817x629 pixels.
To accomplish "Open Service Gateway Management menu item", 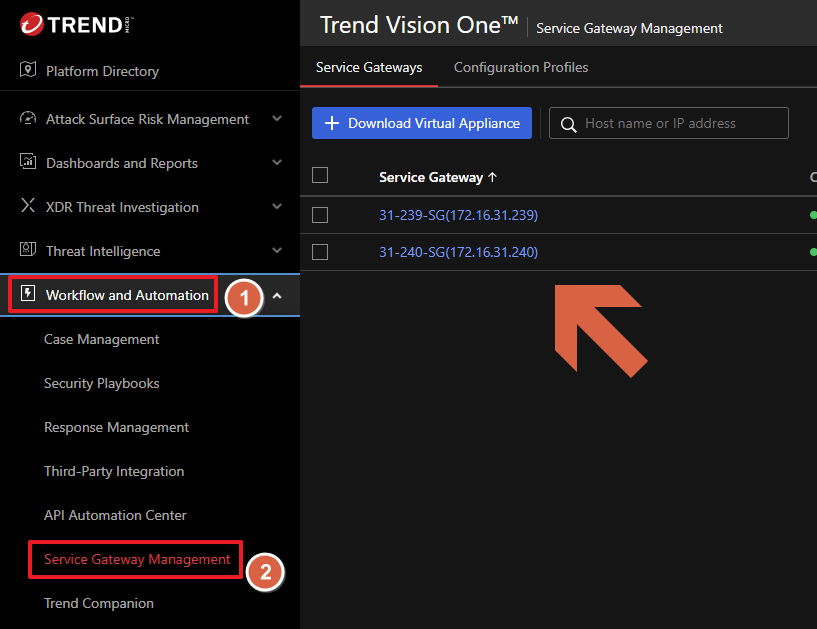I will tap(137, 559).
